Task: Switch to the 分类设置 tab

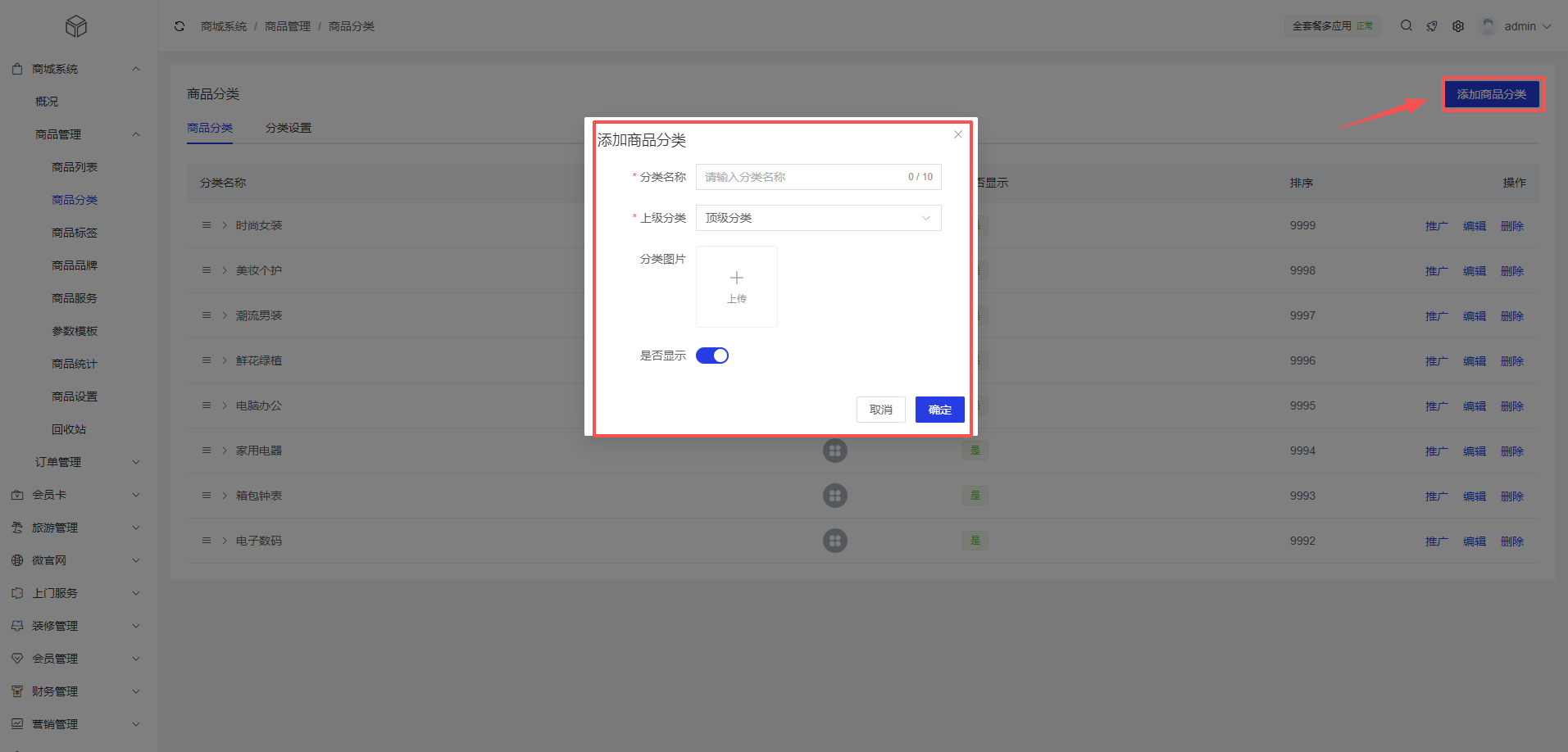Action: click(x=288, y=128)
